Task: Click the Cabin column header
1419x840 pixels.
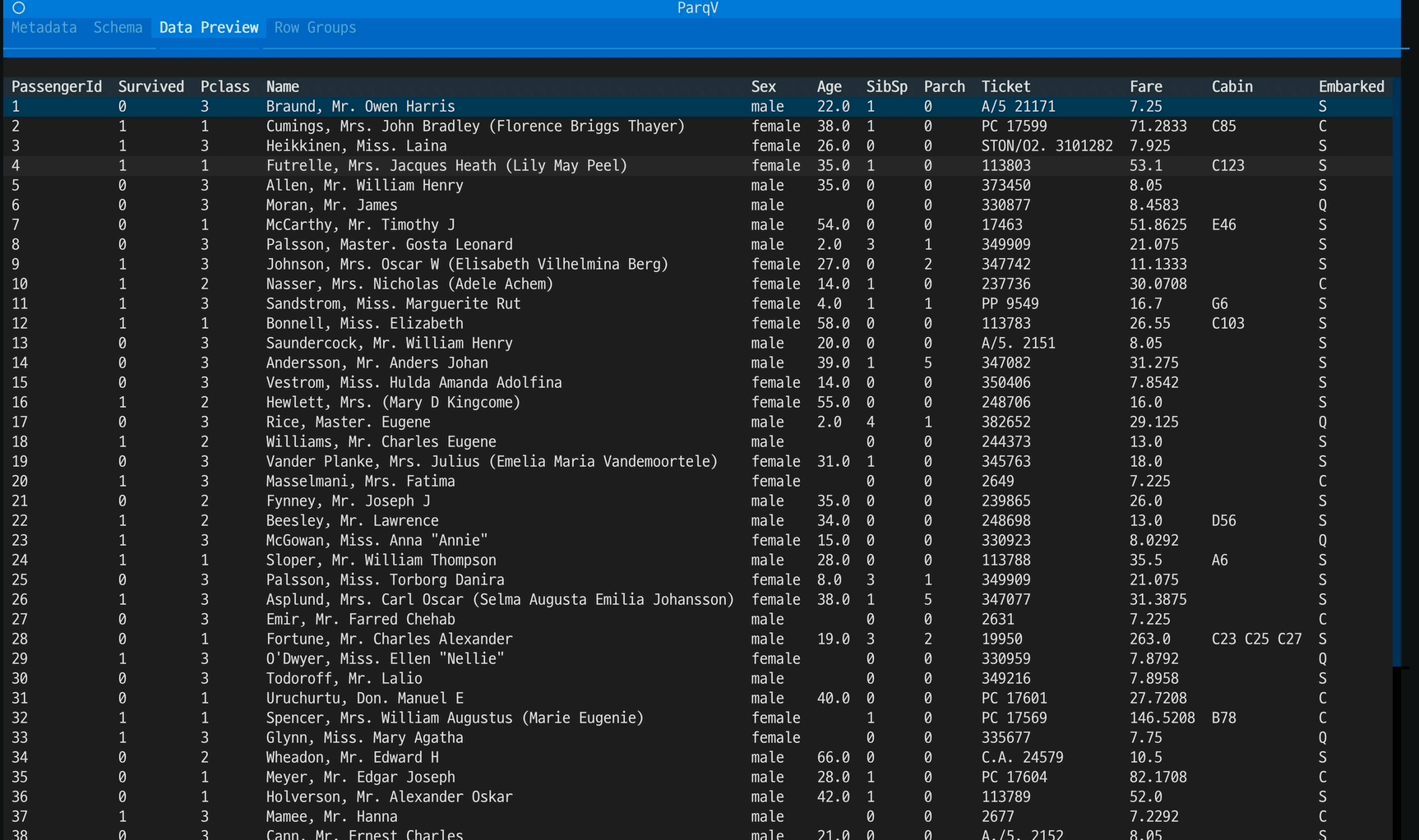Action: pos(1232,85)
